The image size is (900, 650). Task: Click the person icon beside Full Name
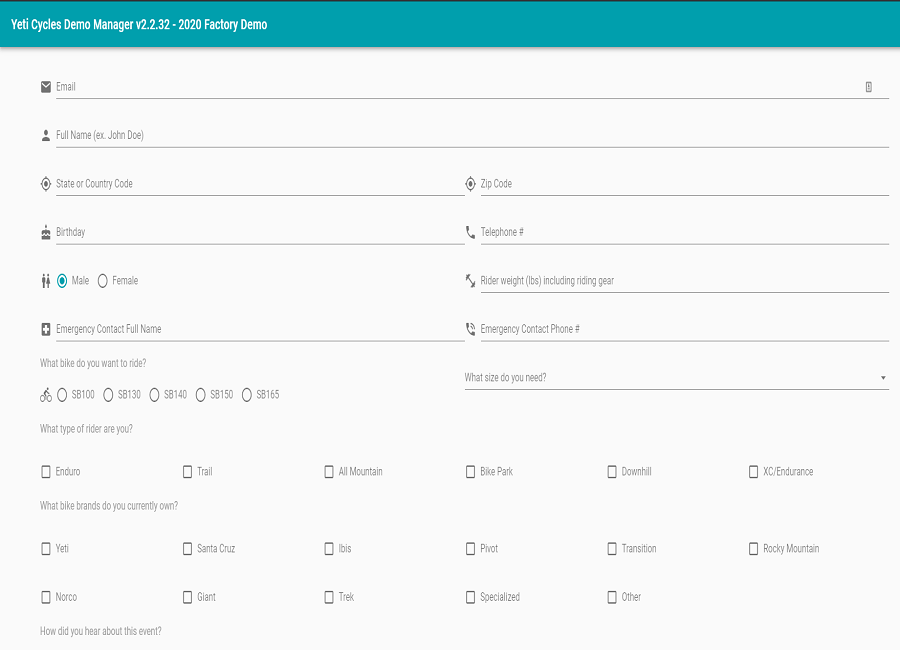click(46, 136)
